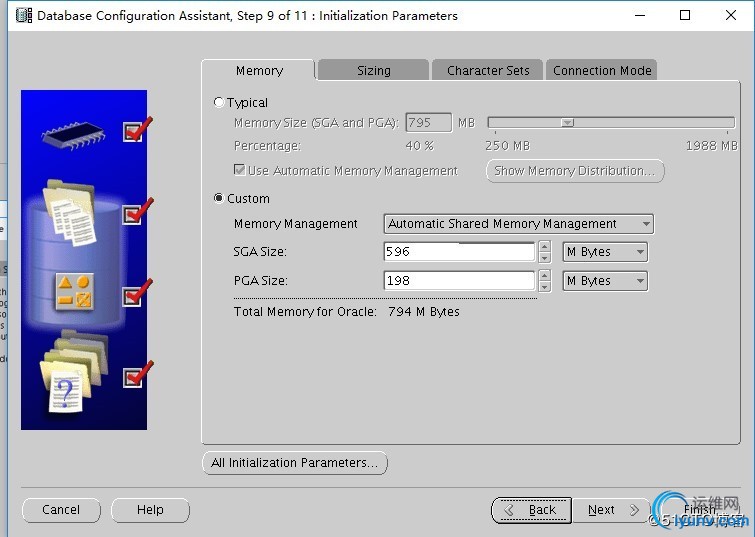Click the database cylinder documents icon
Viewport: 755px width, 537px height.
[69, 212]
